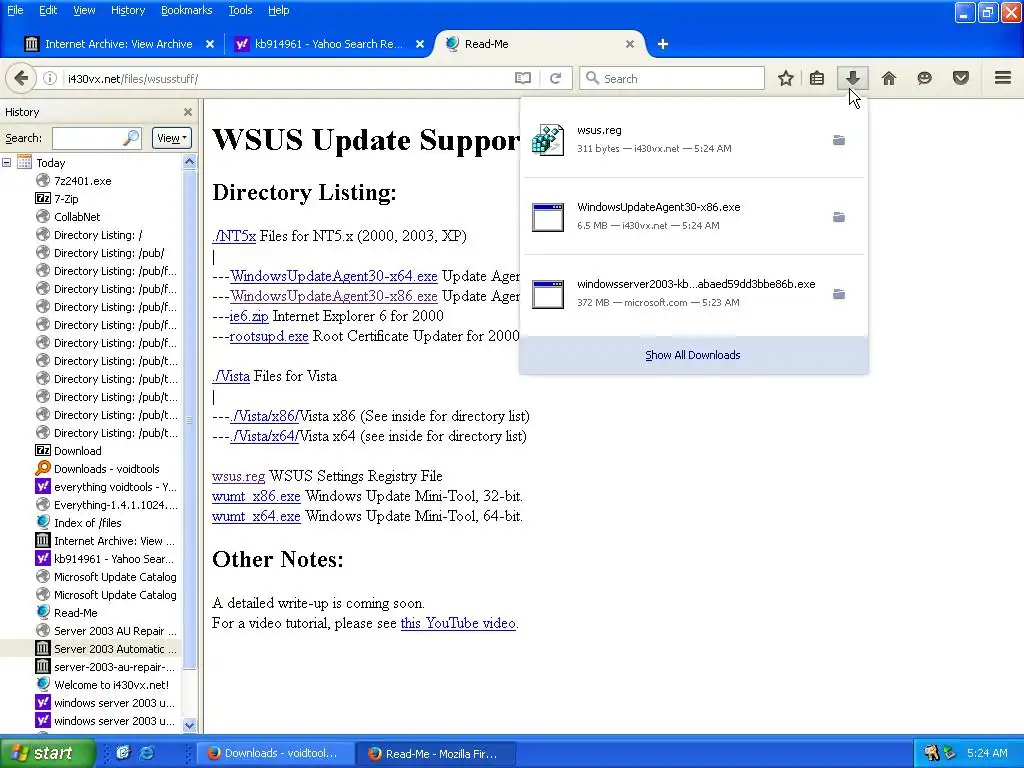Click the Back navigation arrow
The height and width of the screenshot is (768, 1024).
(x=21, y=78)
